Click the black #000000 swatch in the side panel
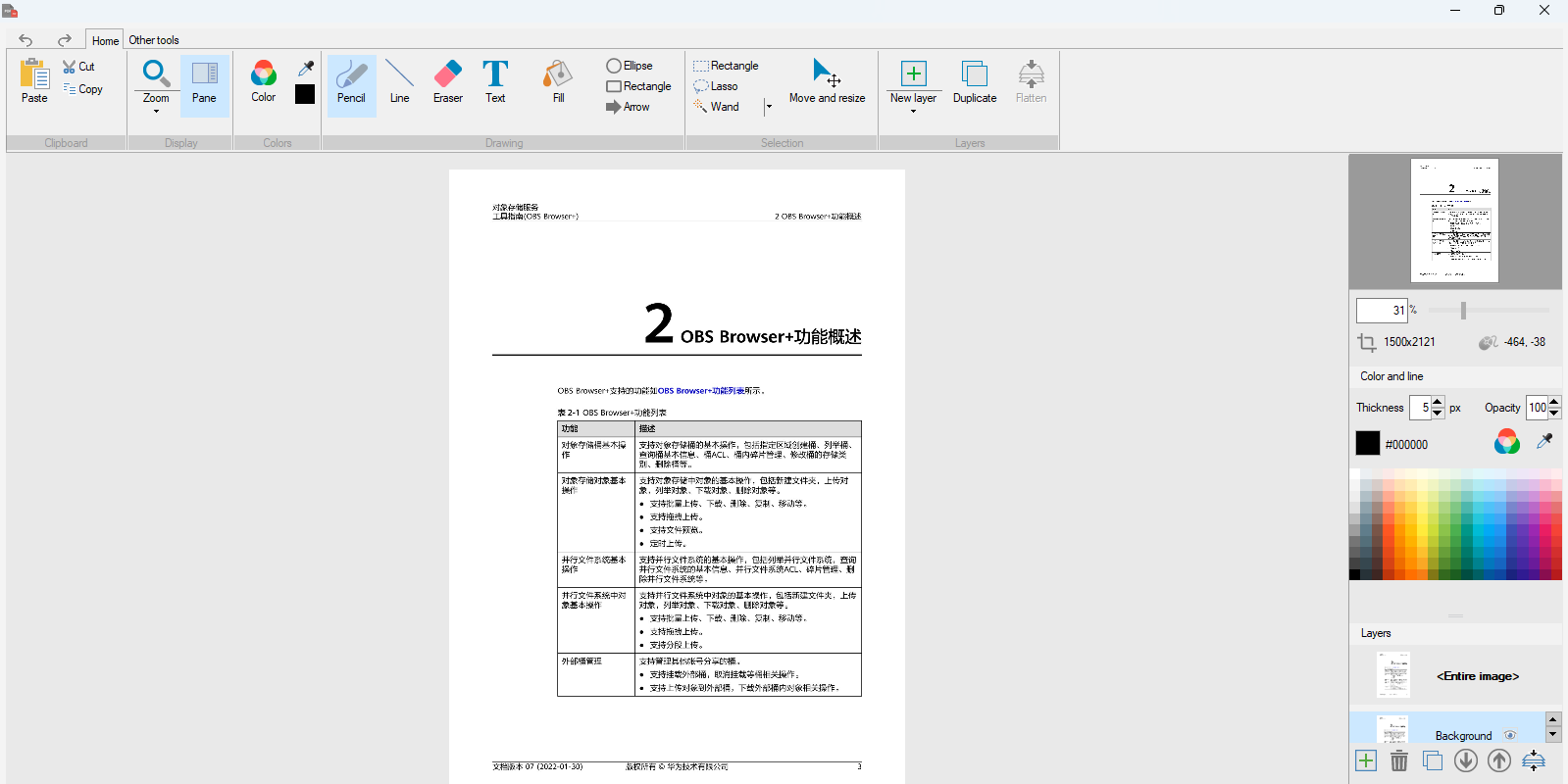 [1368, 443]
